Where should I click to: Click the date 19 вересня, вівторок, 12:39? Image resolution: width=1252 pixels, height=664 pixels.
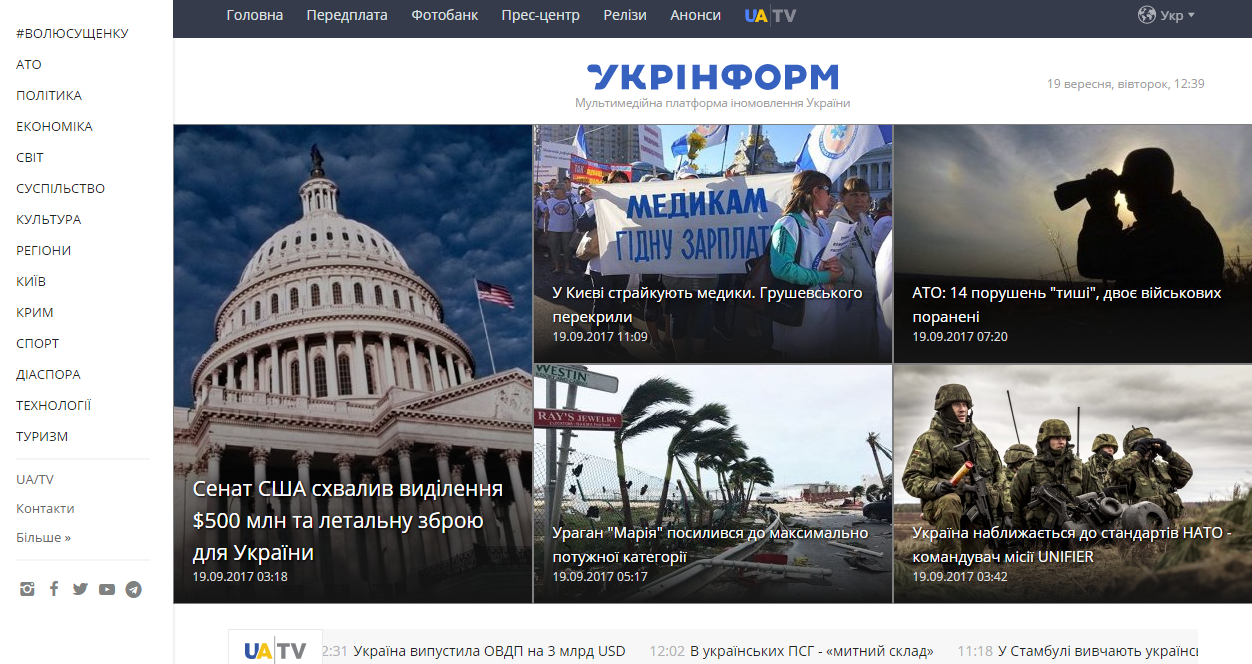(1126, 83)
